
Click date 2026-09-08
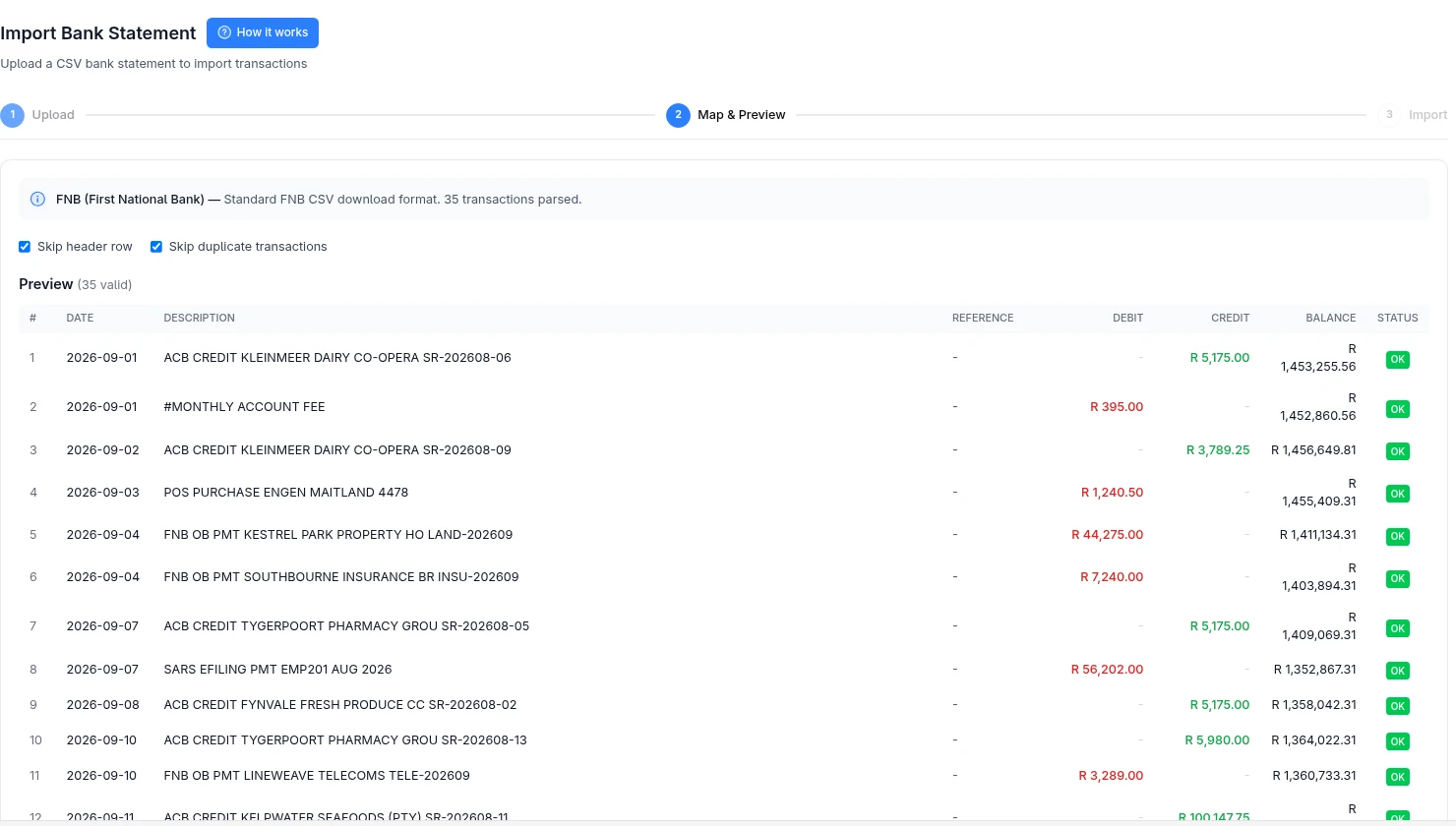pyautogui.click(x=102, y=705)
